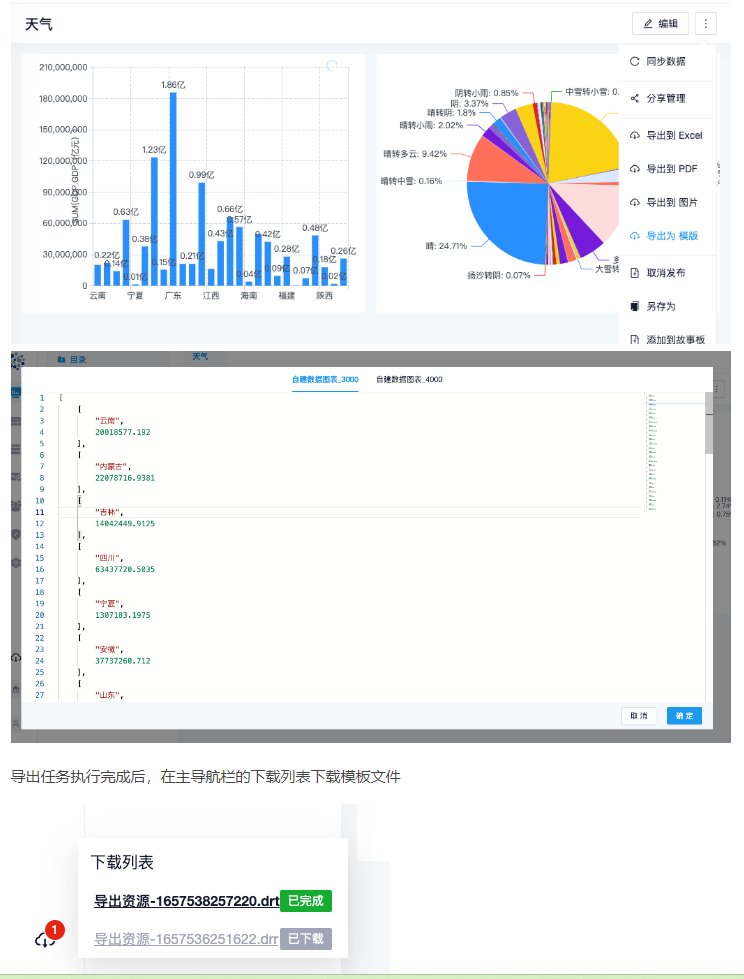Click the share icon beside 分享管理
Viewport: 744px width, 979px height.
[635, 98]
